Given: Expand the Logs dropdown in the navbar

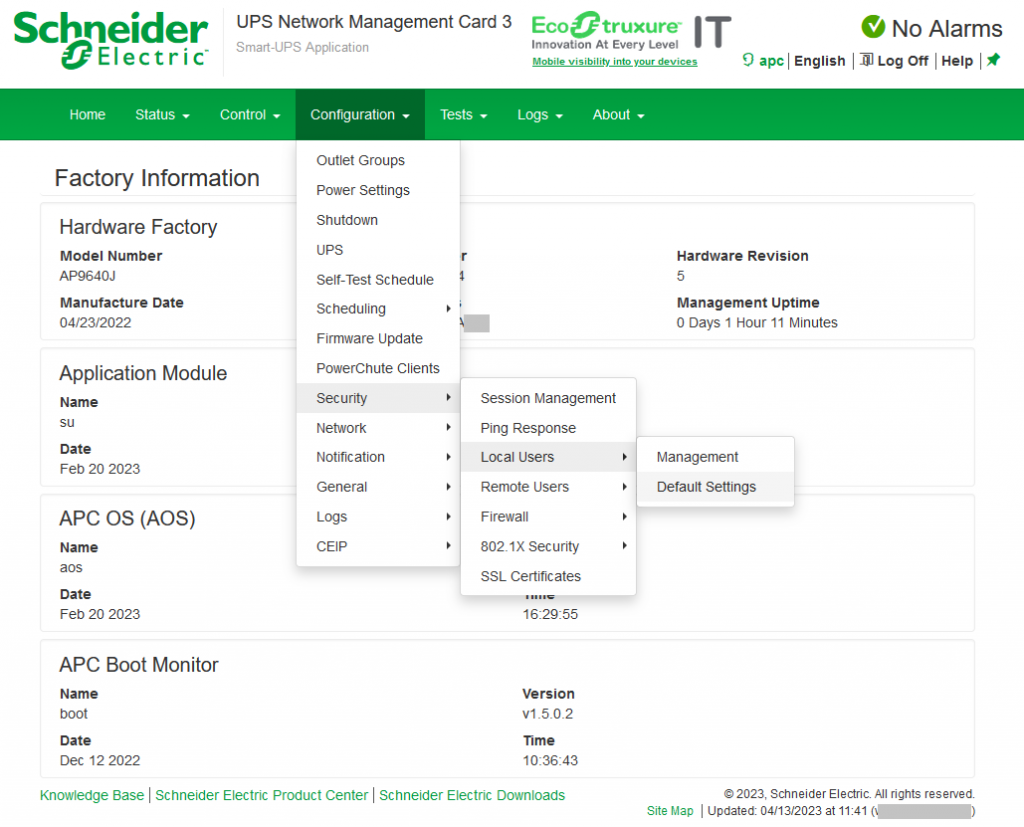Looking at the screenshot, I should tap(540, 115).
